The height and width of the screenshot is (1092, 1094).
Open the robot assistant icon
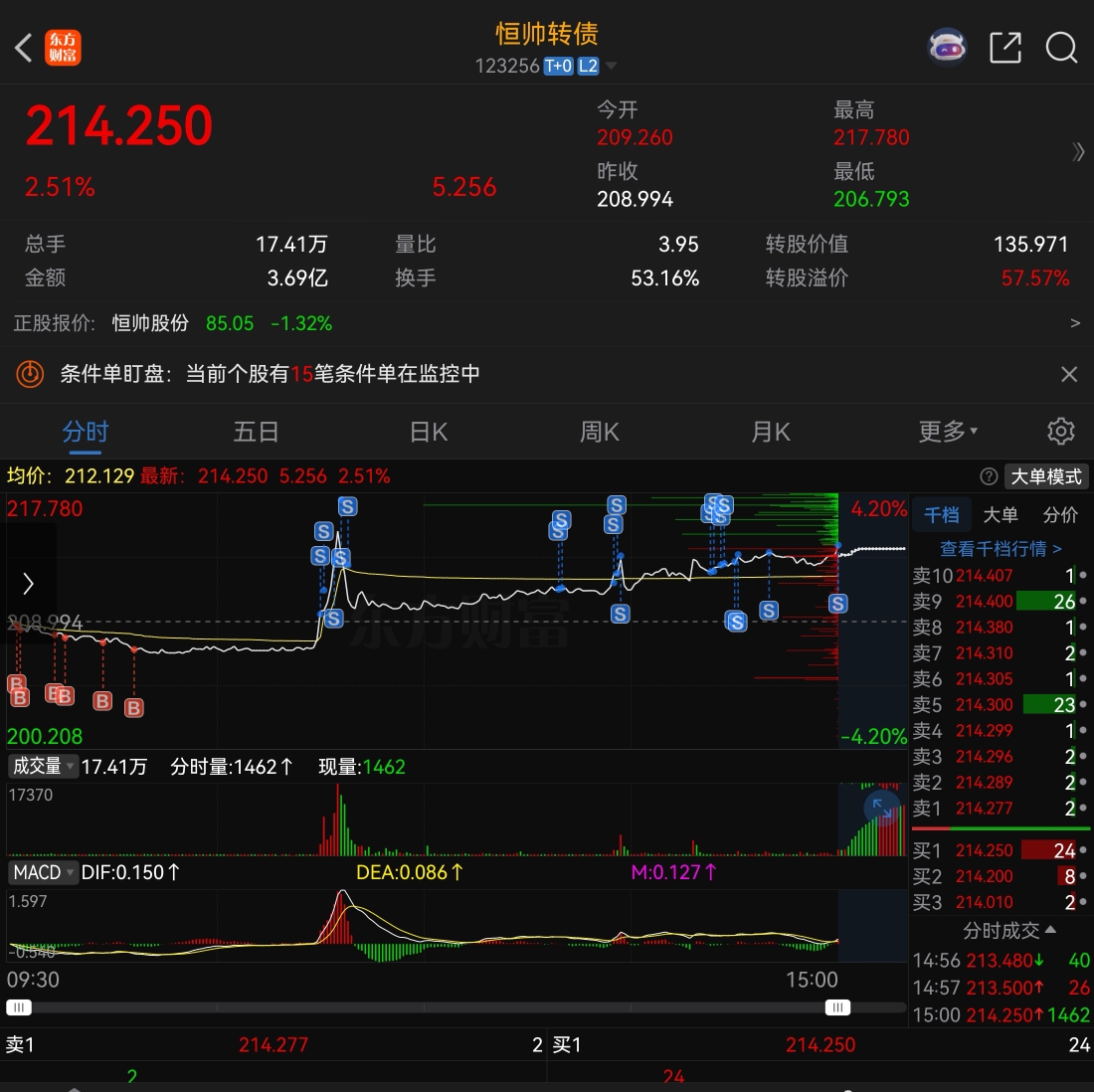tap(947, 48)
